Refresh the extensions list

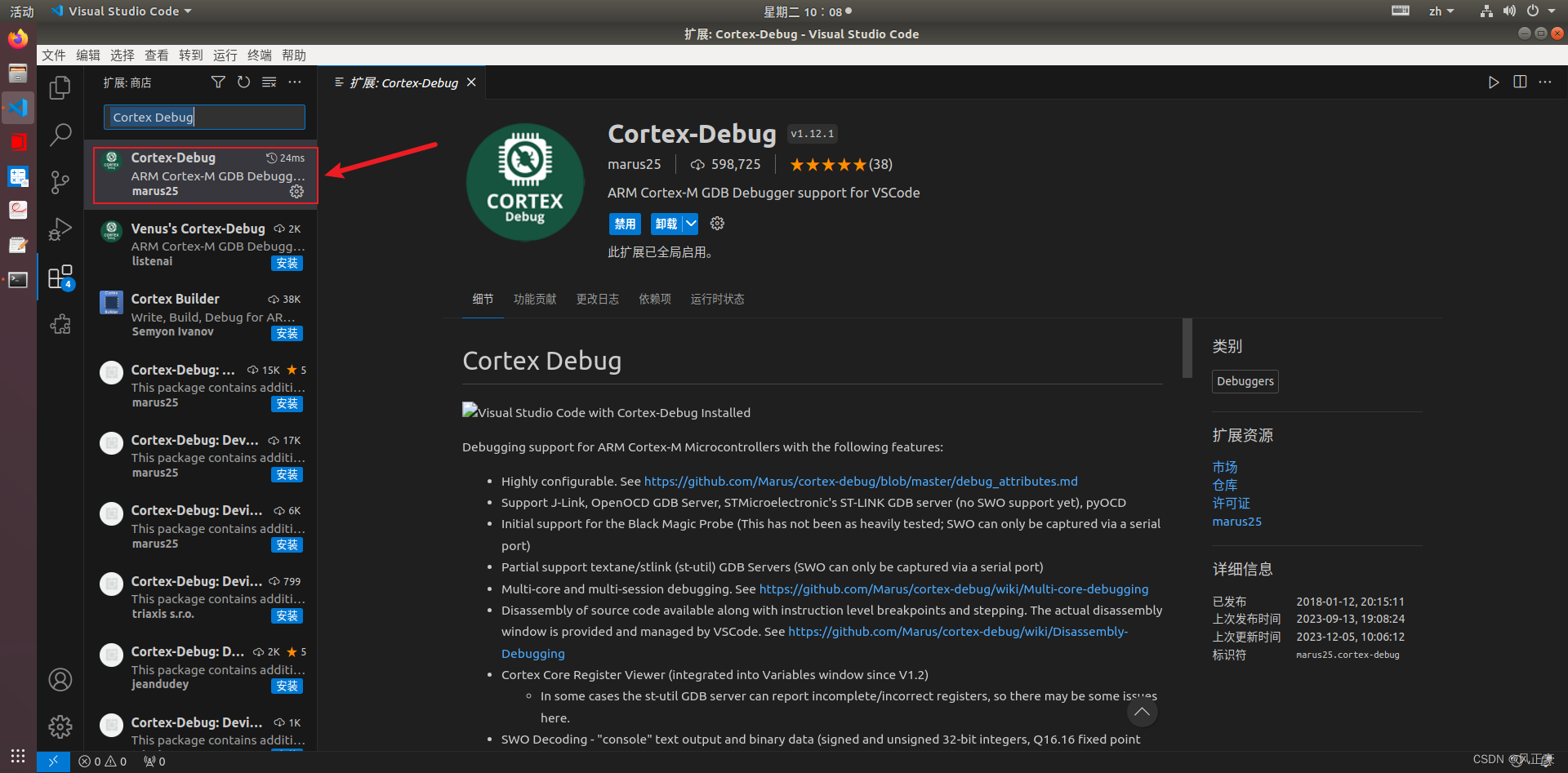(x=243, y=82)
